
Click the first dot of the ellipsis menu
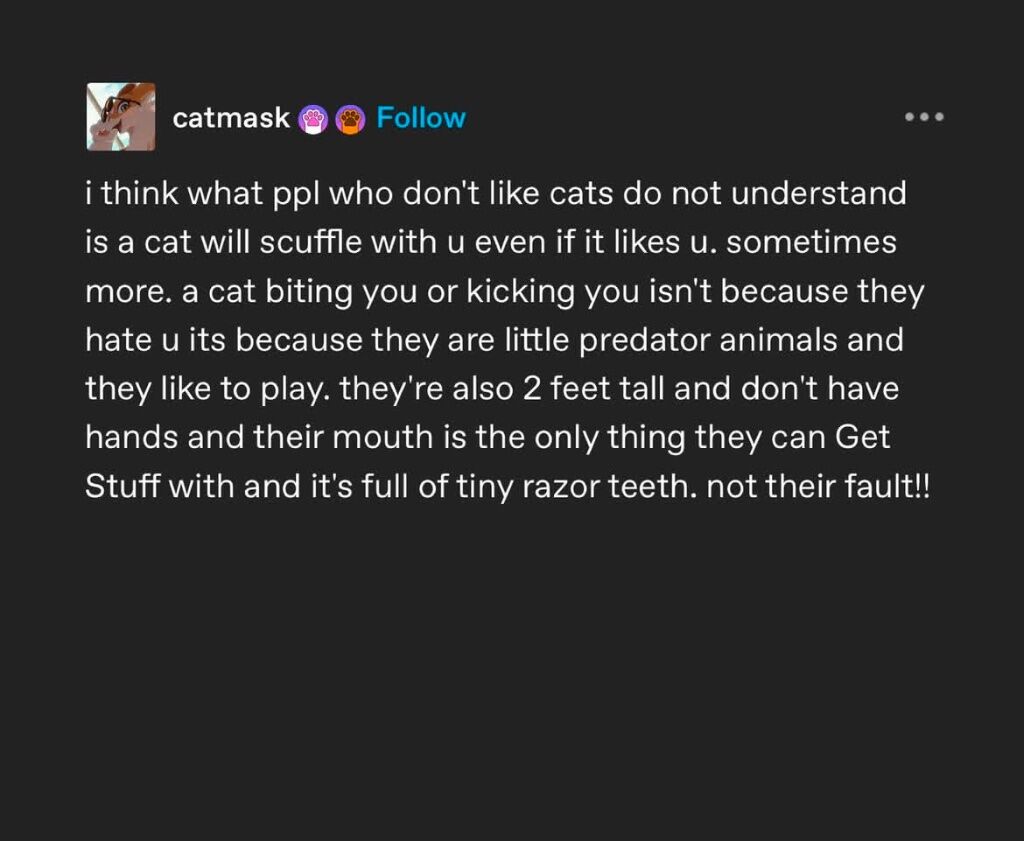click(x=909, y=117)
